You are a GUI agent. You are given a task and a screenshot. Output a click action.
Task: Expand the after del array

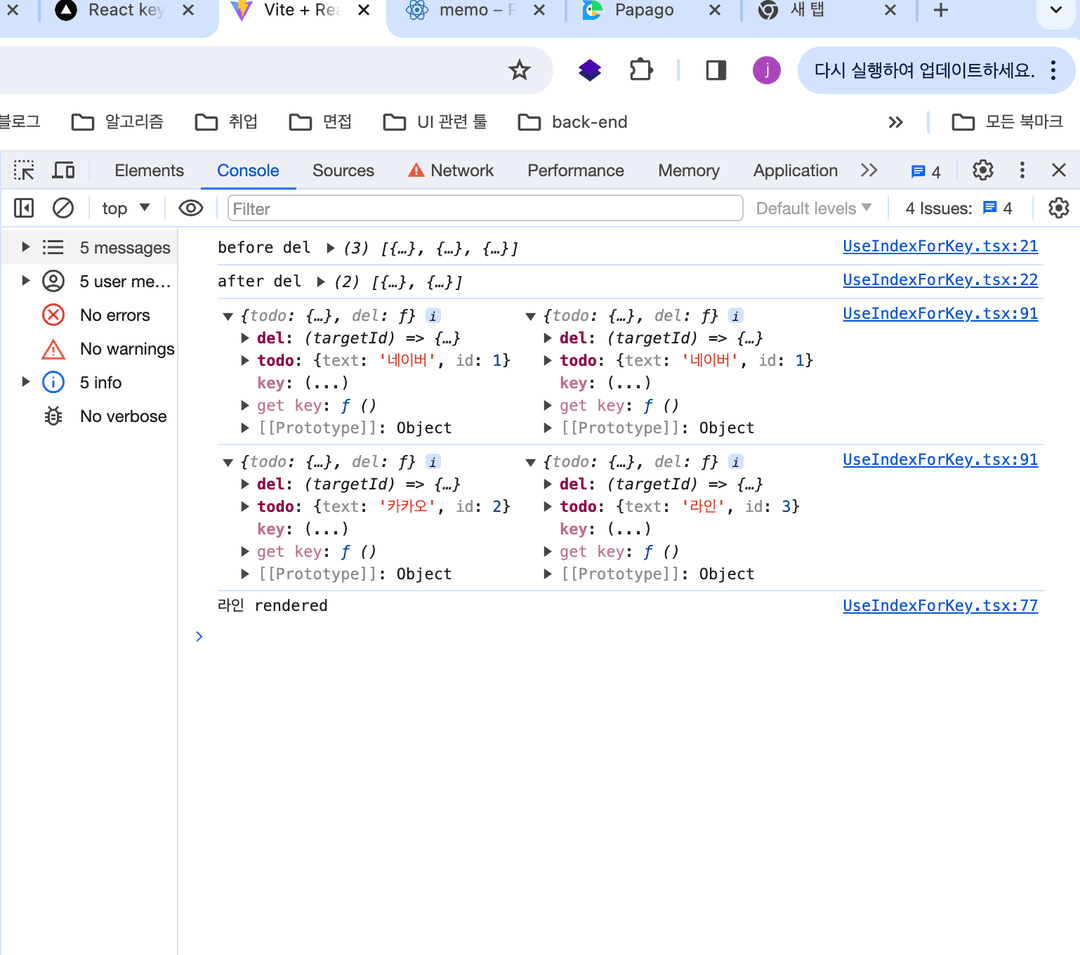pyautogui.click(x=321, y=282)
